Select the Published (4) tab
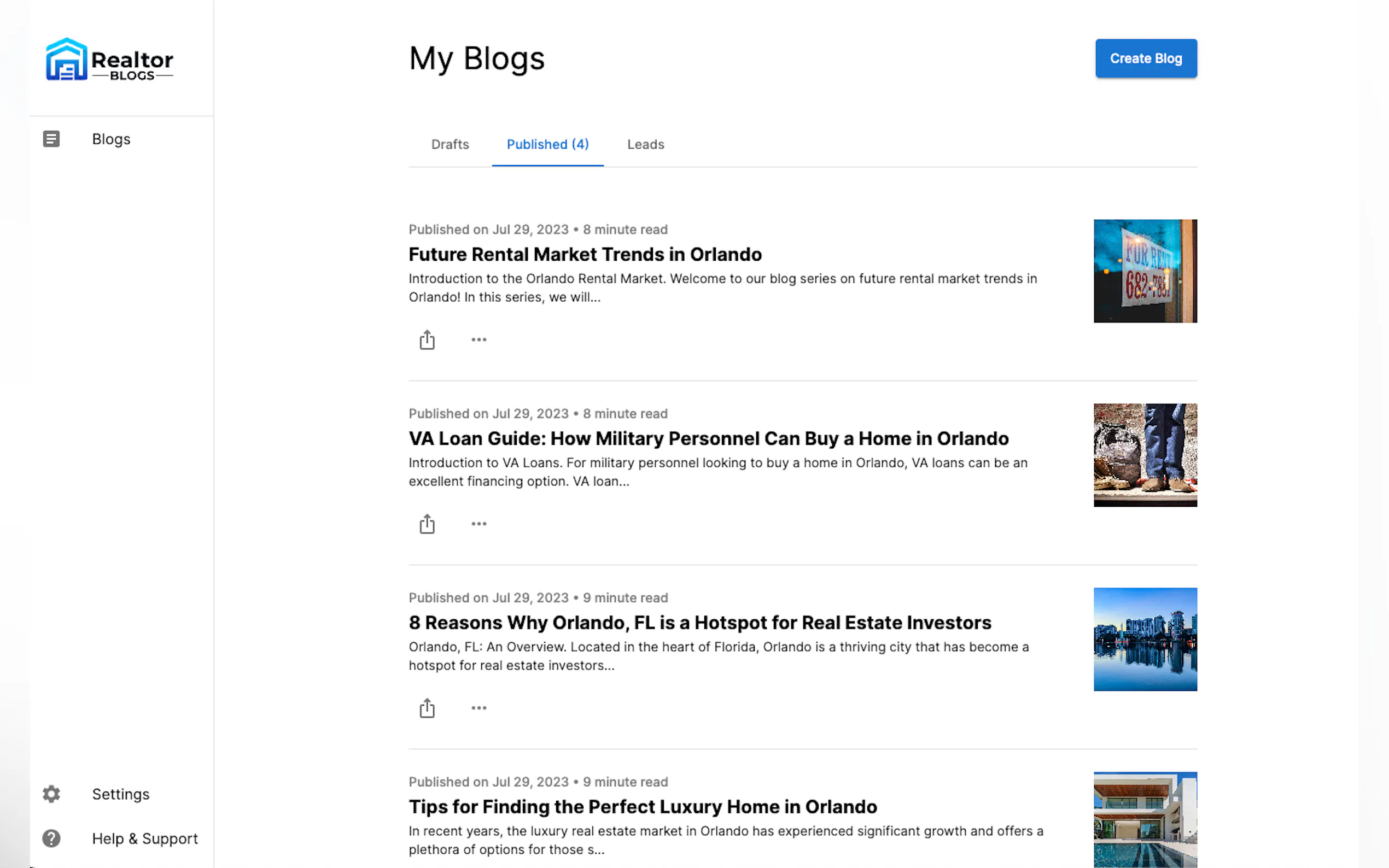The image size is (1389, 868). click(x=547, y=145)
